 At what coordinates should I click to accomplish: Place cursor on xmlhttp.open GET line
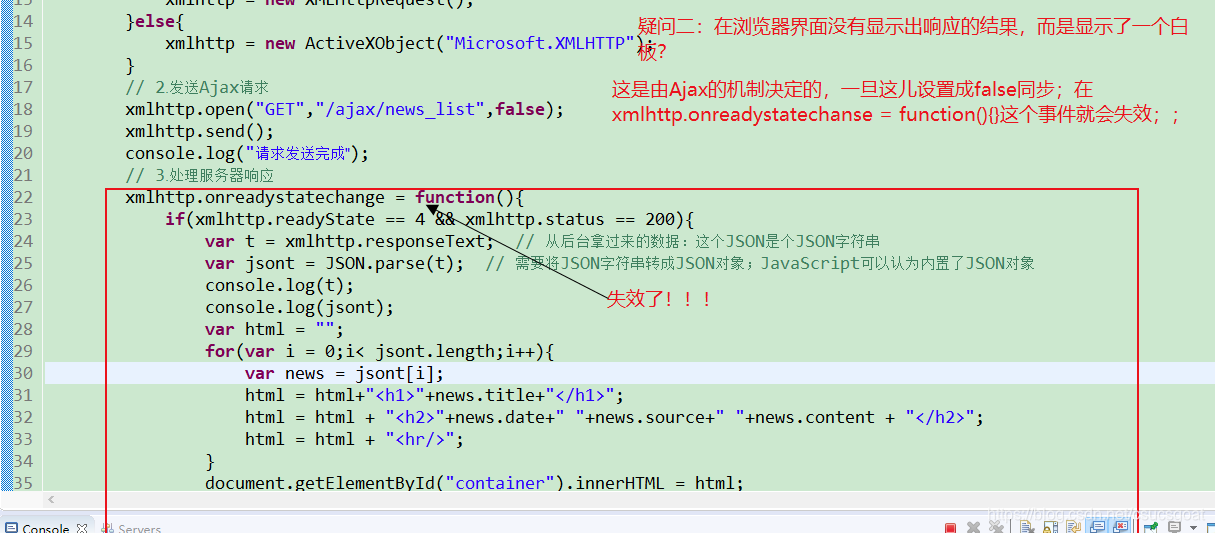[x=344, y=109]
